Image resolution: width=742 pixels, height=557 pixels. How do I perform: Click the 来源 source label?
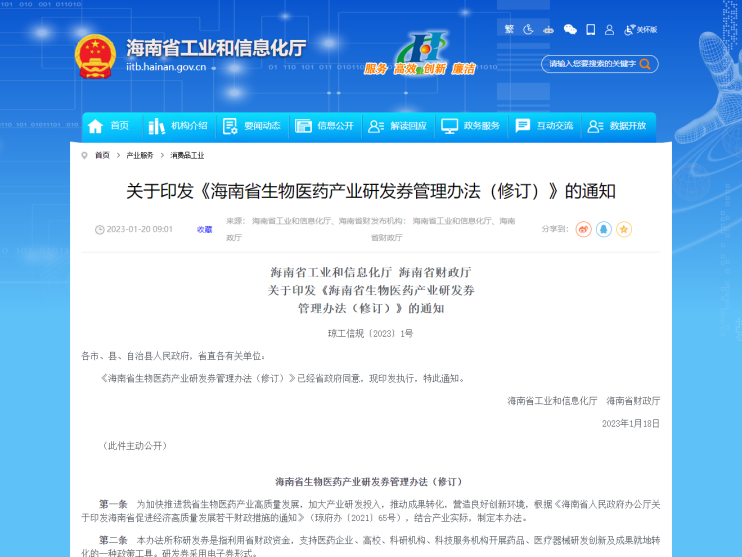tap(236, 221)
